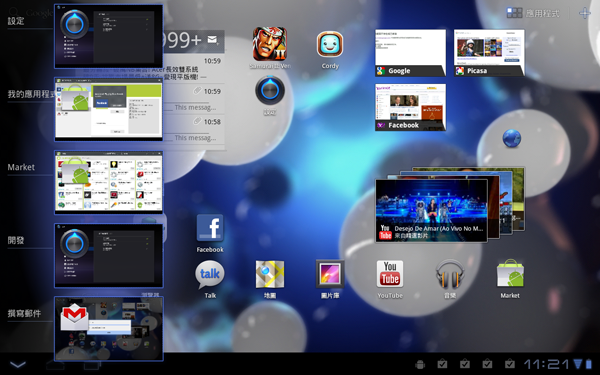Screen dimensions: 600x375
Task: Open the Facebook bookmark thumbnail
Action: coord(411,107)
